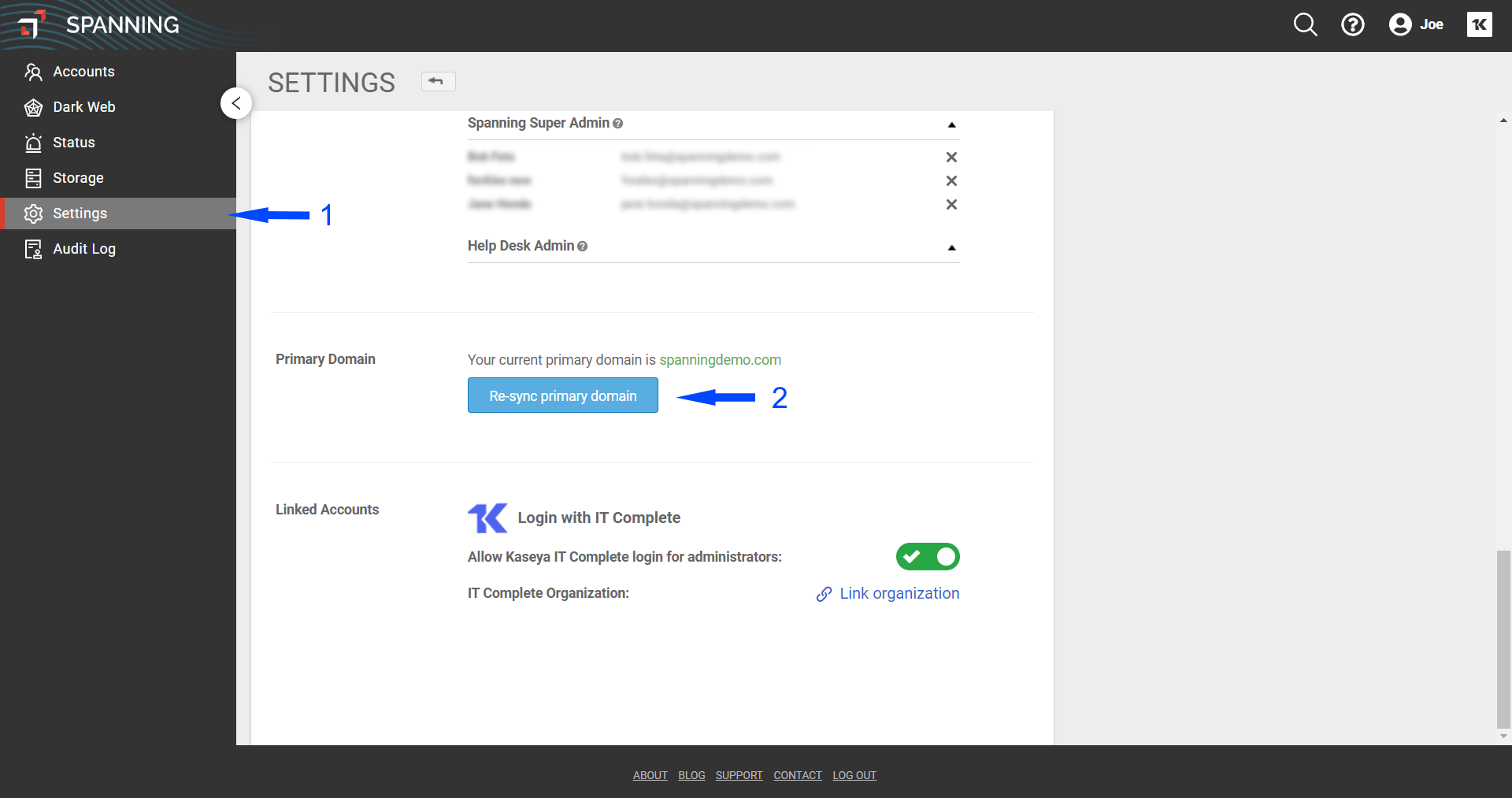Click LOG OUT footer link

[x=854, y=775]
